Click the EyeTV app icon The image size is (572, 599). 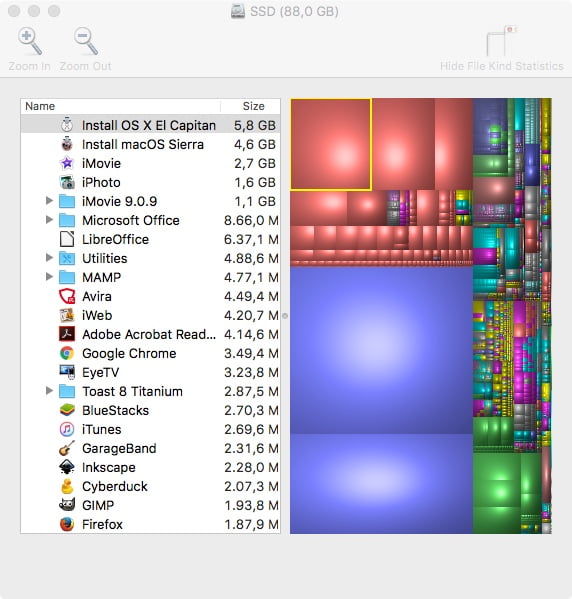67,372
